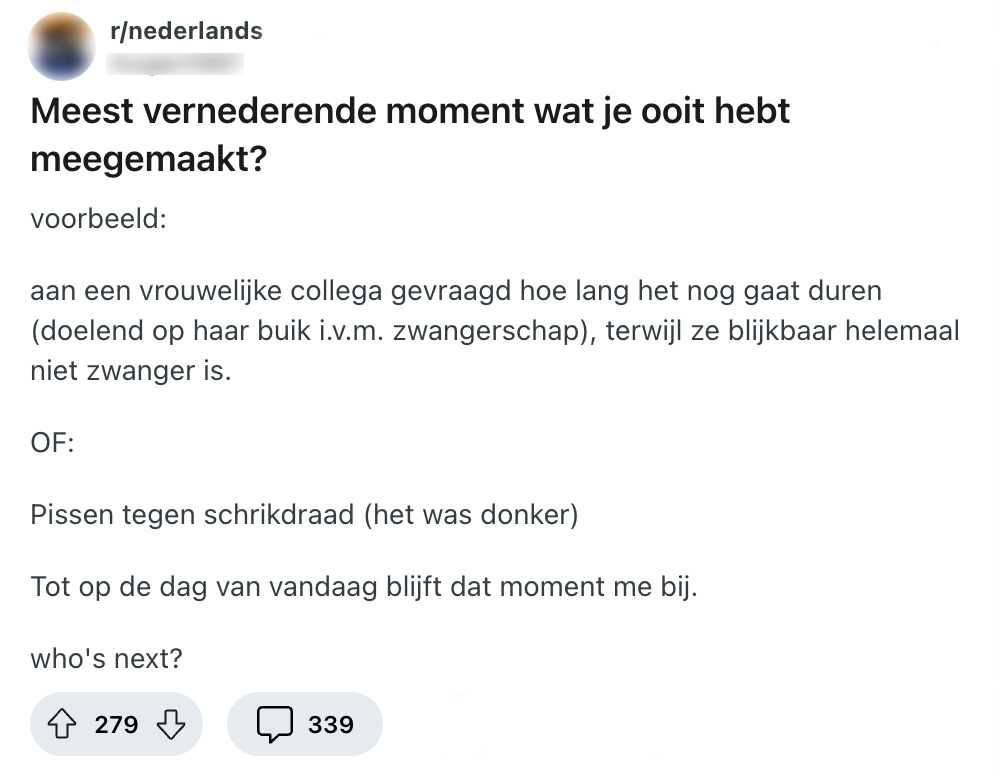The width and height of the screenshot is (998, 774).
Task: Go to the r/nederlands subreddit link
Action: (x=186, y=31)
